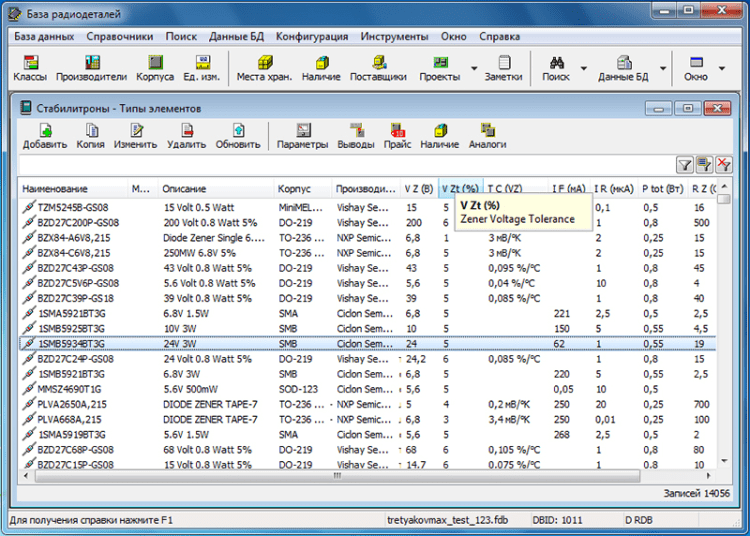Open the Поставщики suppliers list
This screenshot has height=536, width=750.
(x=378, y=68)
